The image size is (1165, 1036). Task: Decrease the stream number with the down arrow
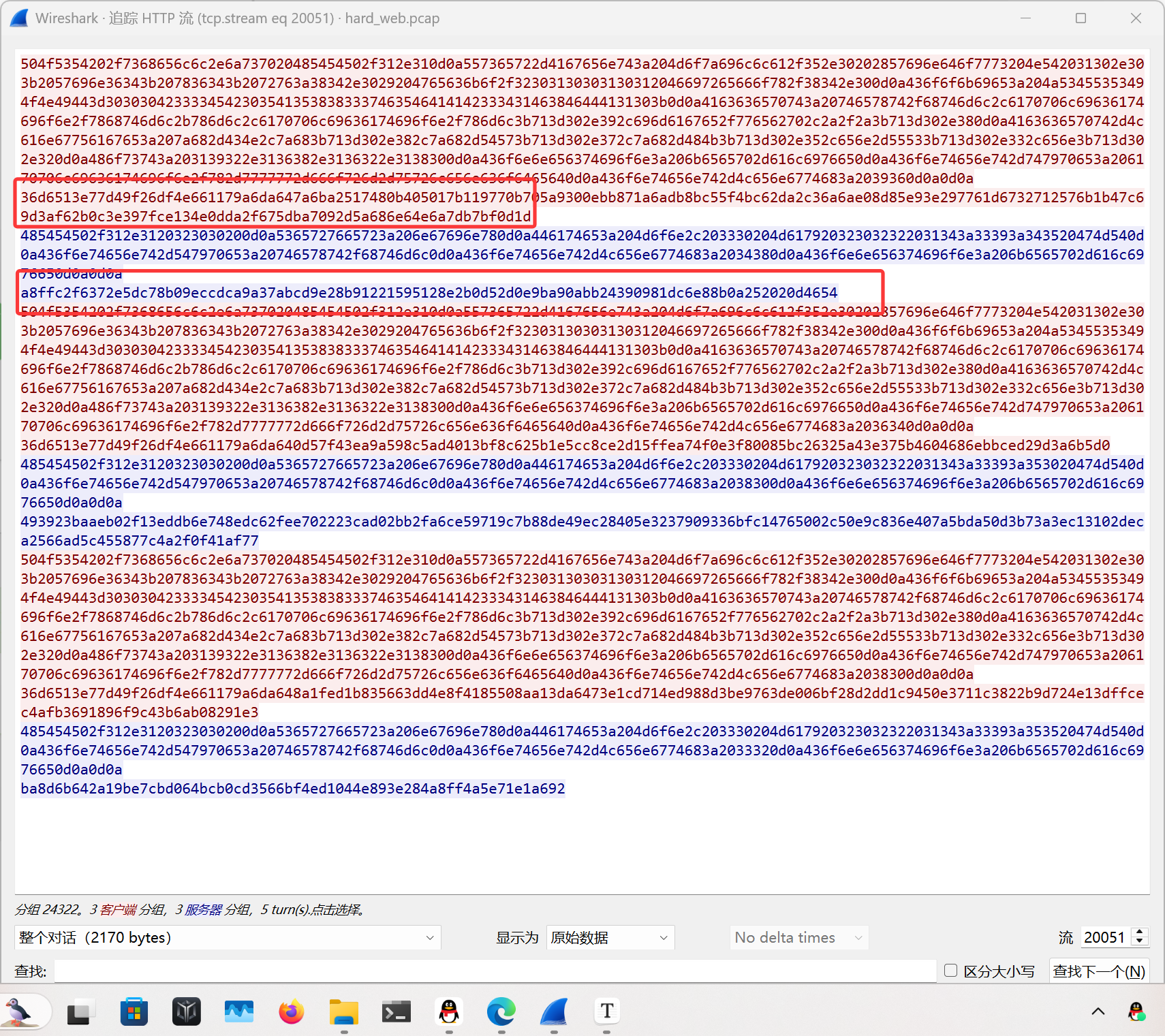pyautogui.click(x=1139, y=942)
